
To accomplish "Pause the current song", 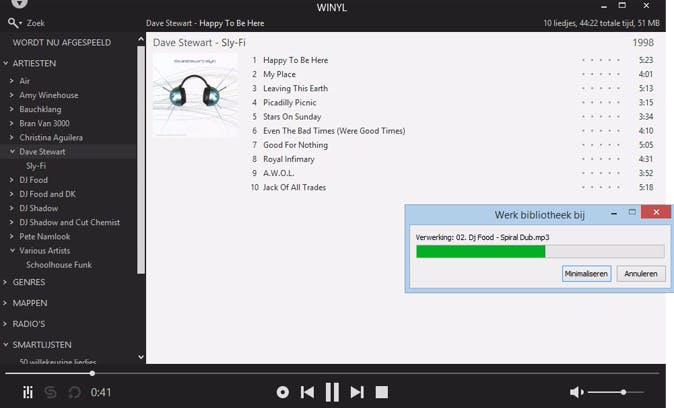I will pos(332,392).
